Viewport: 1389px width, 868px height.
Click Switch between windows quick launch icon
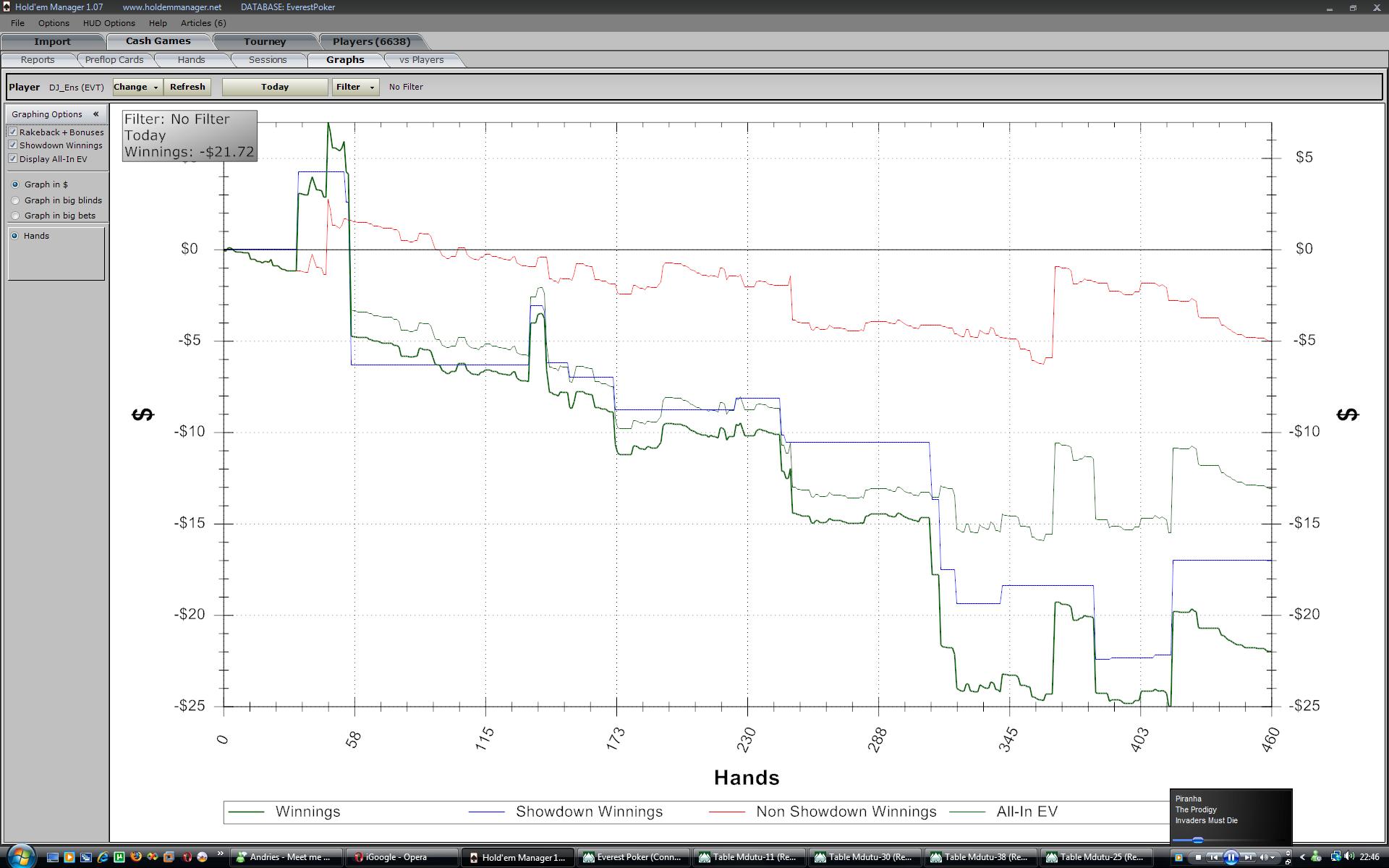pos(86,857)
